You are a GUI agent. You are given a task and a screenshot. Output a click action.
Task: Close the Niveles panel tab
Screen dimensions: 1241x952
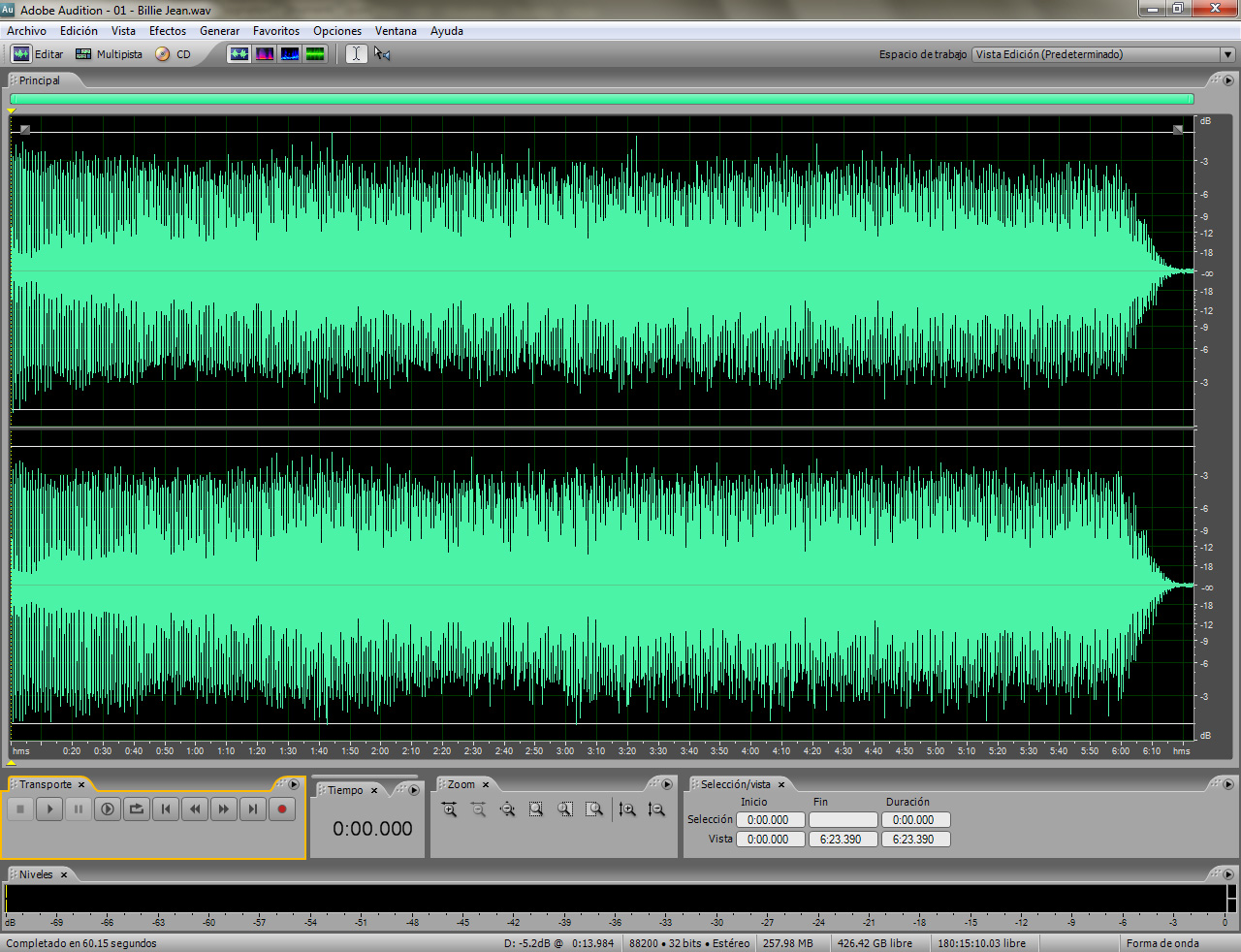pyautogui.click(x=64, y=874)
